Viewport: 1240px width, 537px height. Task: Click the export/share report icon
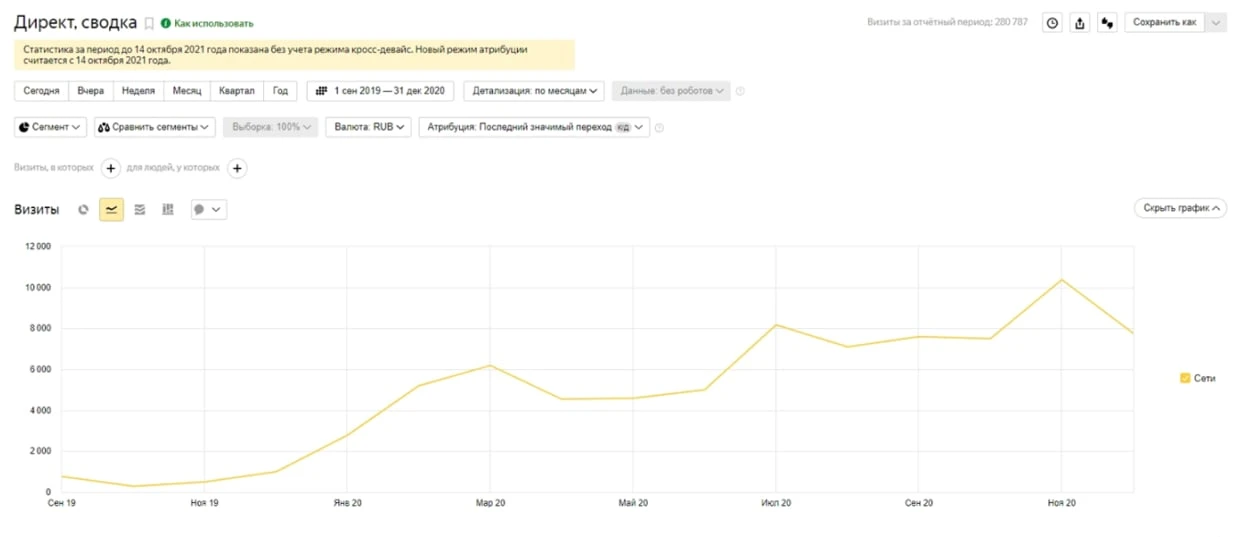pyautogui.click(x=1079, y=23)
